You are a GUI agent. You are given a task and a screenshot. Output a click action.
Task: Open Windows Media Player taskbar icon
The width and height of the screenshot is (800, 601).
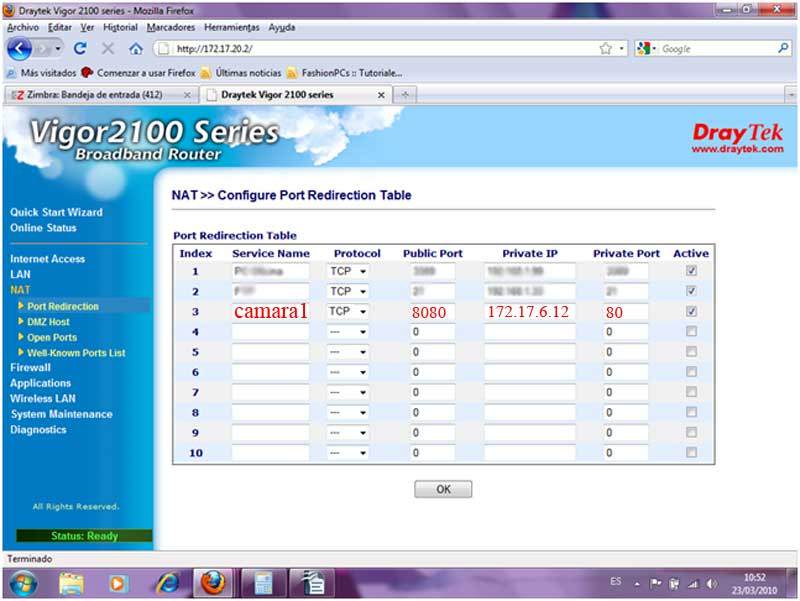click(x=118, y=583)
